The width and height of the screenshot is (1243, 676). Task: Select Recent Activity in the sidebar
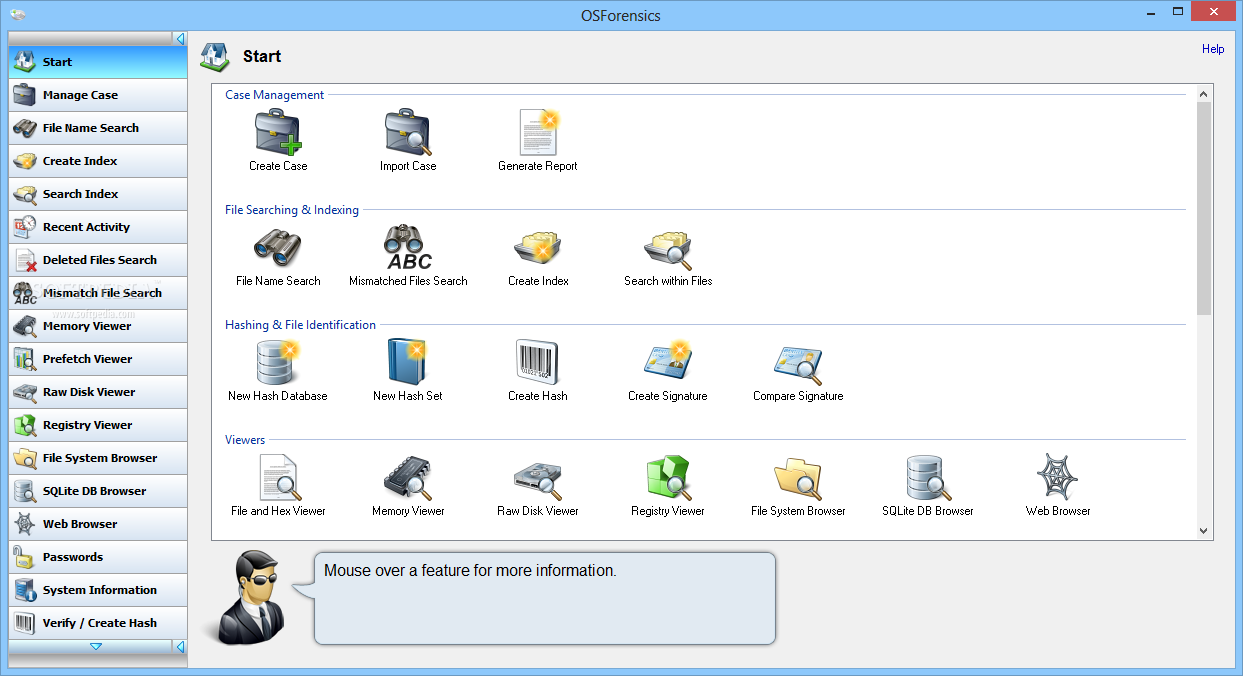point(98,227)
